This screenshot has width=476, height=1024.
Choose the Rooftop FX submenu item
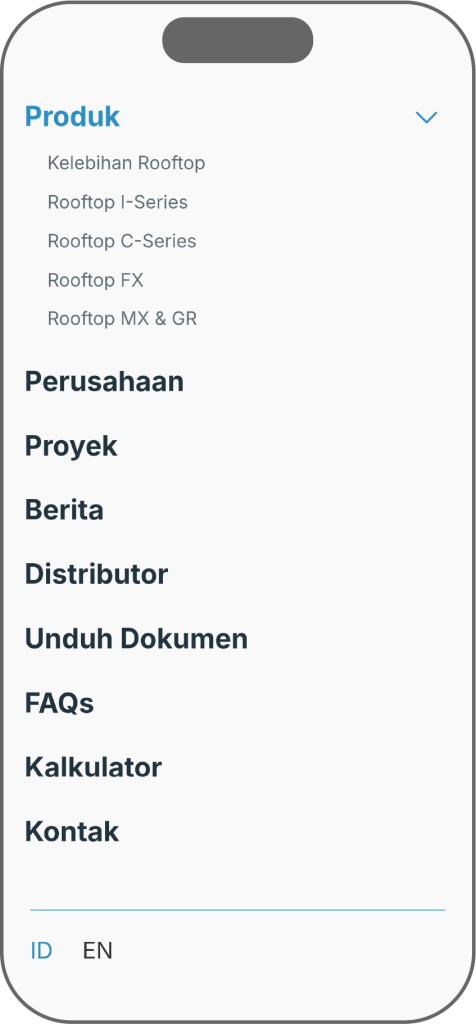[x=95, y=280]
